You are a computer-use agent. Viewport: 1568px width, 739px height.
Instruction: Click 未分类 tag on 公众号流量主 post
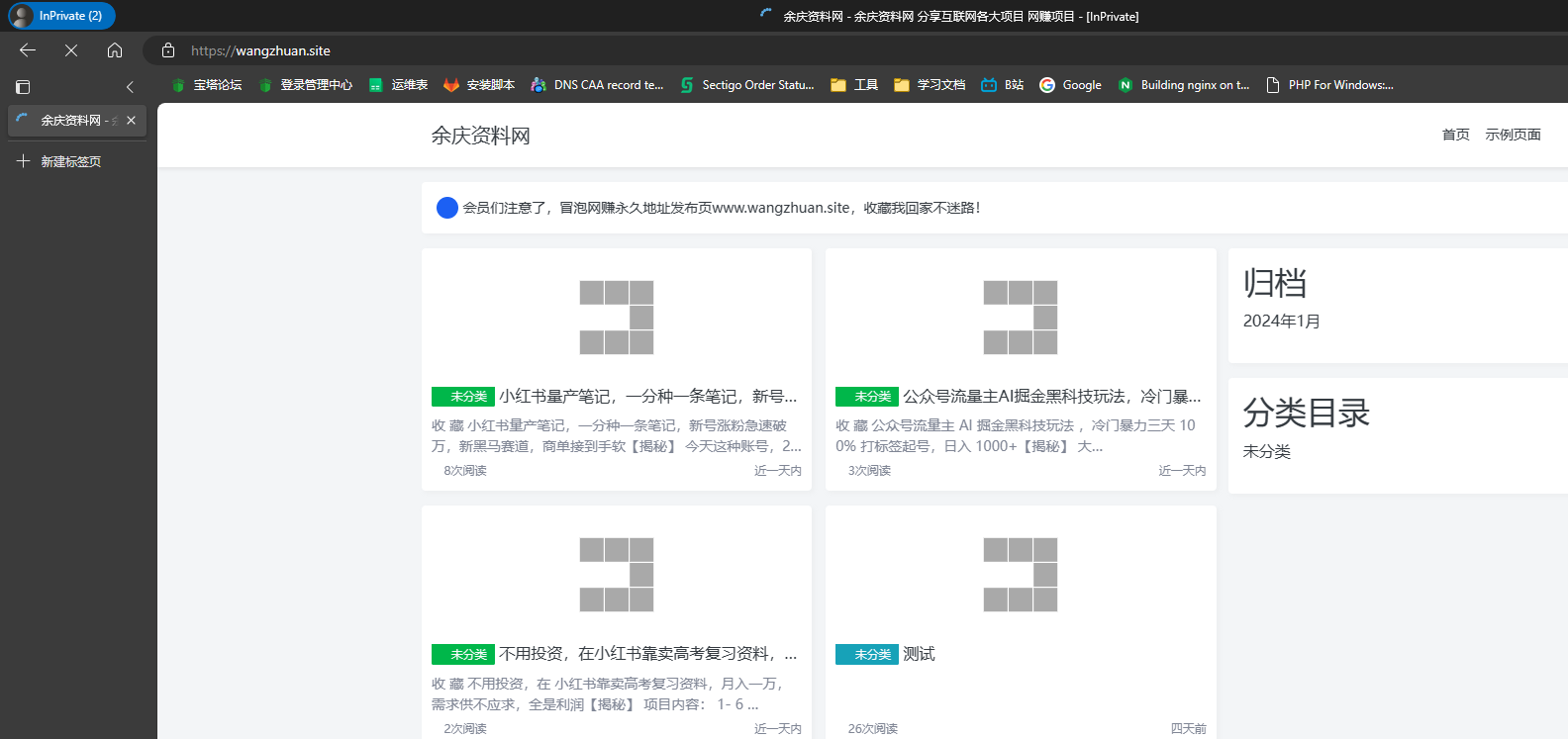(867, 397)
